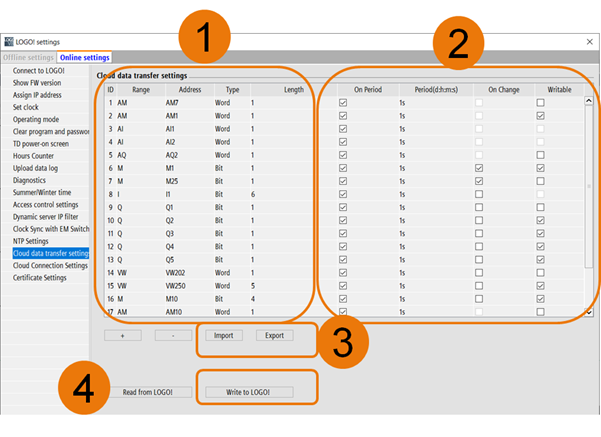Click the LOGO! settings window icon

pyautogui.click(x=8, y=42)
